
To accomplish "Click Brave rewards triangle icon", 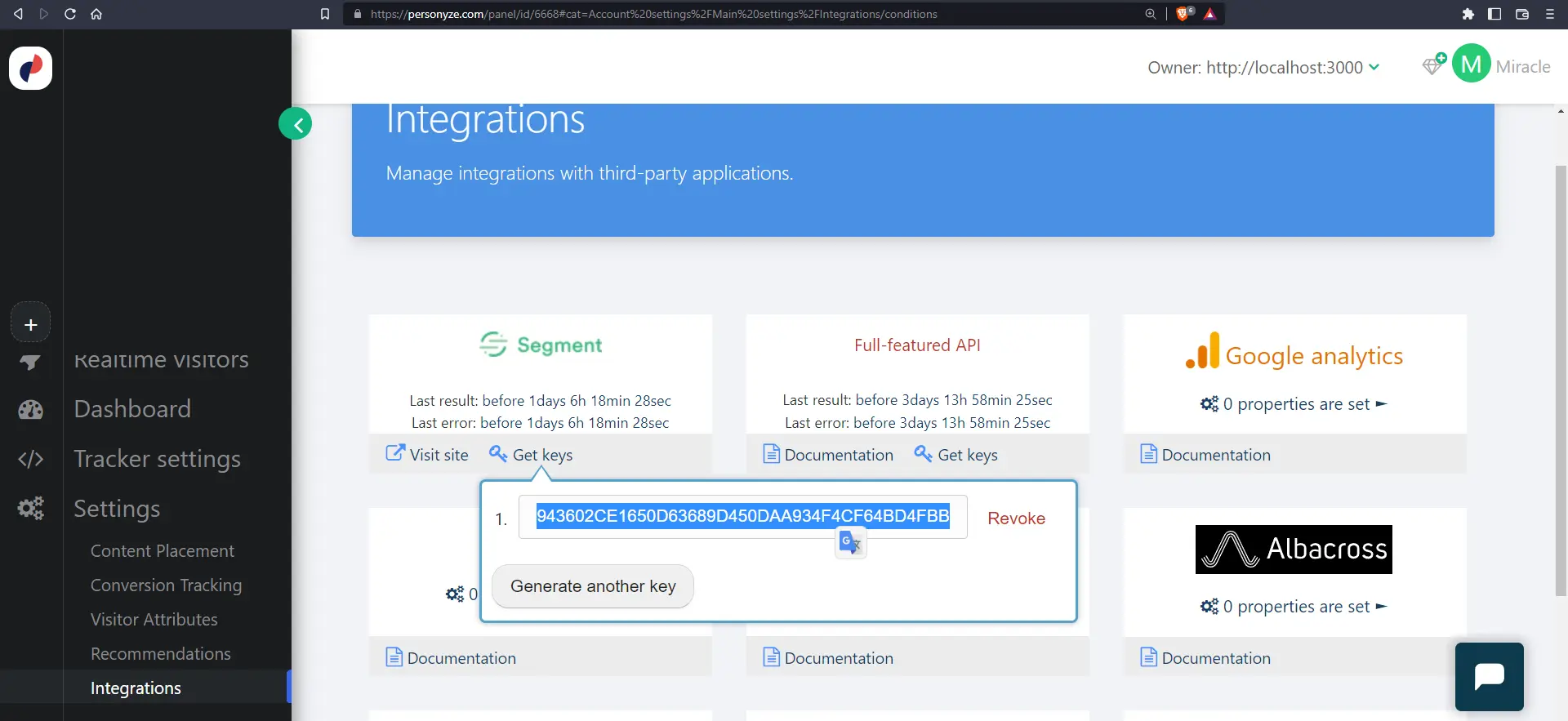I will [x=1210, y=14].
